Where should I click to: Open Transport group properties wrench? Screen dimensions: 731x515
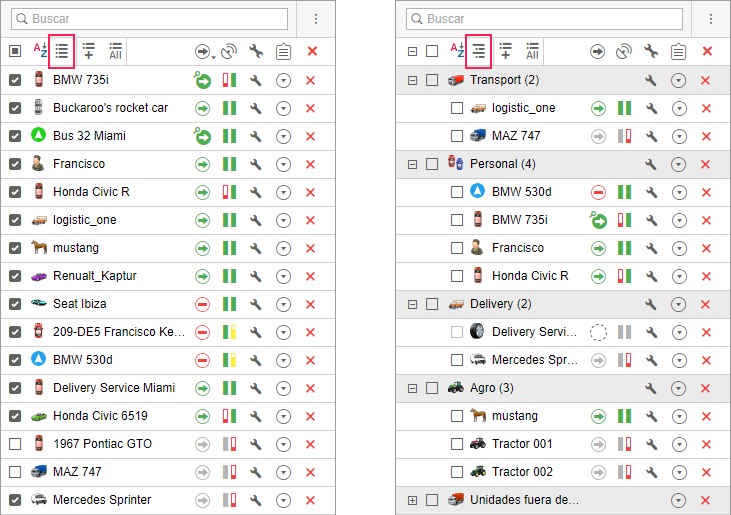(x=651, y=80)
